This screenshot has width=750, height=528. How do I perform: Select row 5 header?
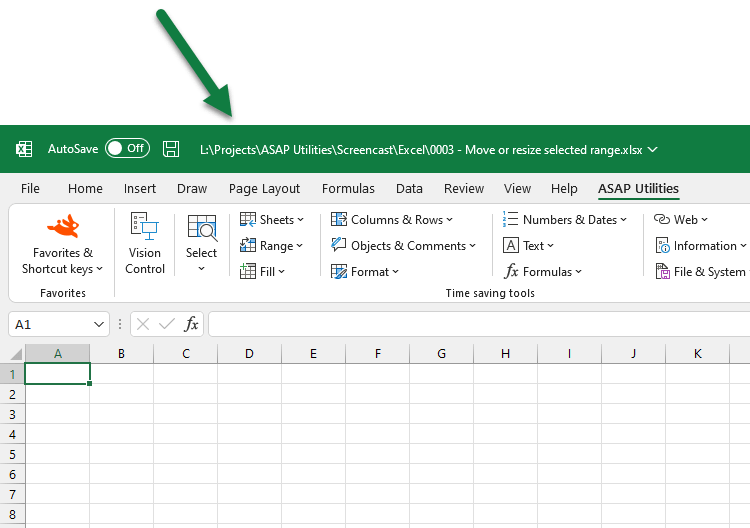pyautogui.click(x=12, y=454)
